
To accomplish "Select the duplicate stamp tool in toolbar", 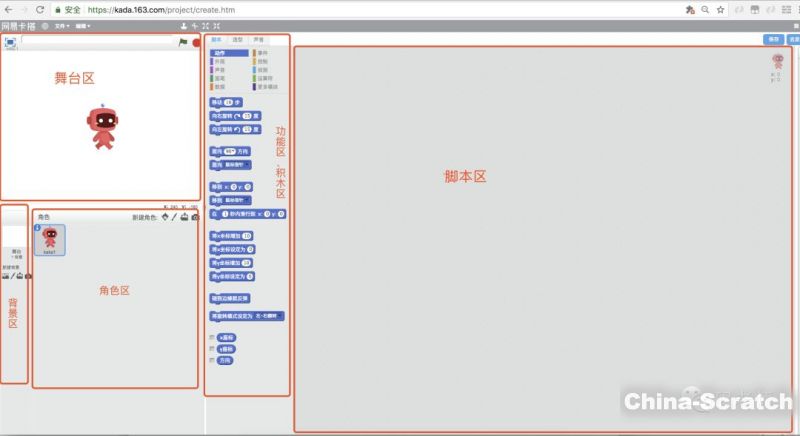I will click(183, 25).
